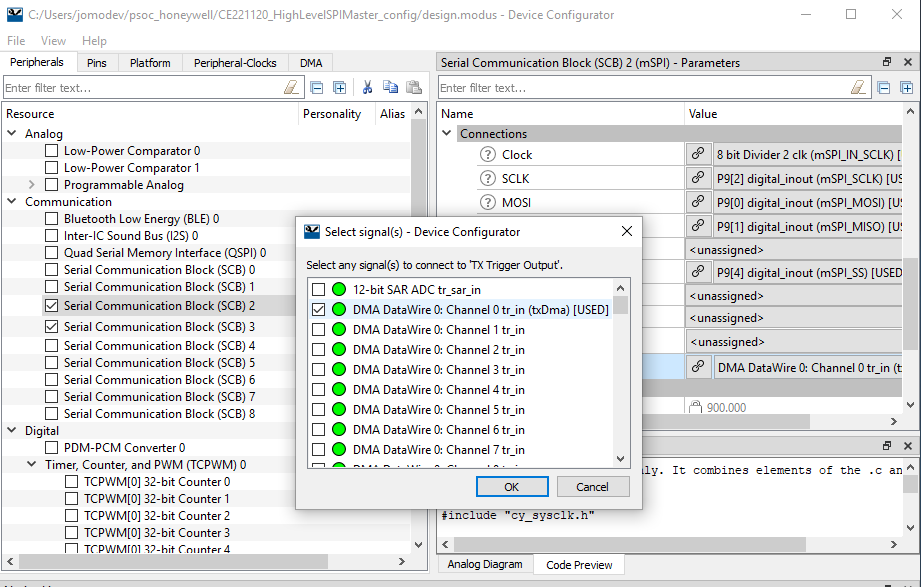The height and width of the screenshot is (587, 921).
Task: Click the link icon beside the DMA DataWire 0 Channel 0 value
Action: pyautogui.click(x=698, y=367)
